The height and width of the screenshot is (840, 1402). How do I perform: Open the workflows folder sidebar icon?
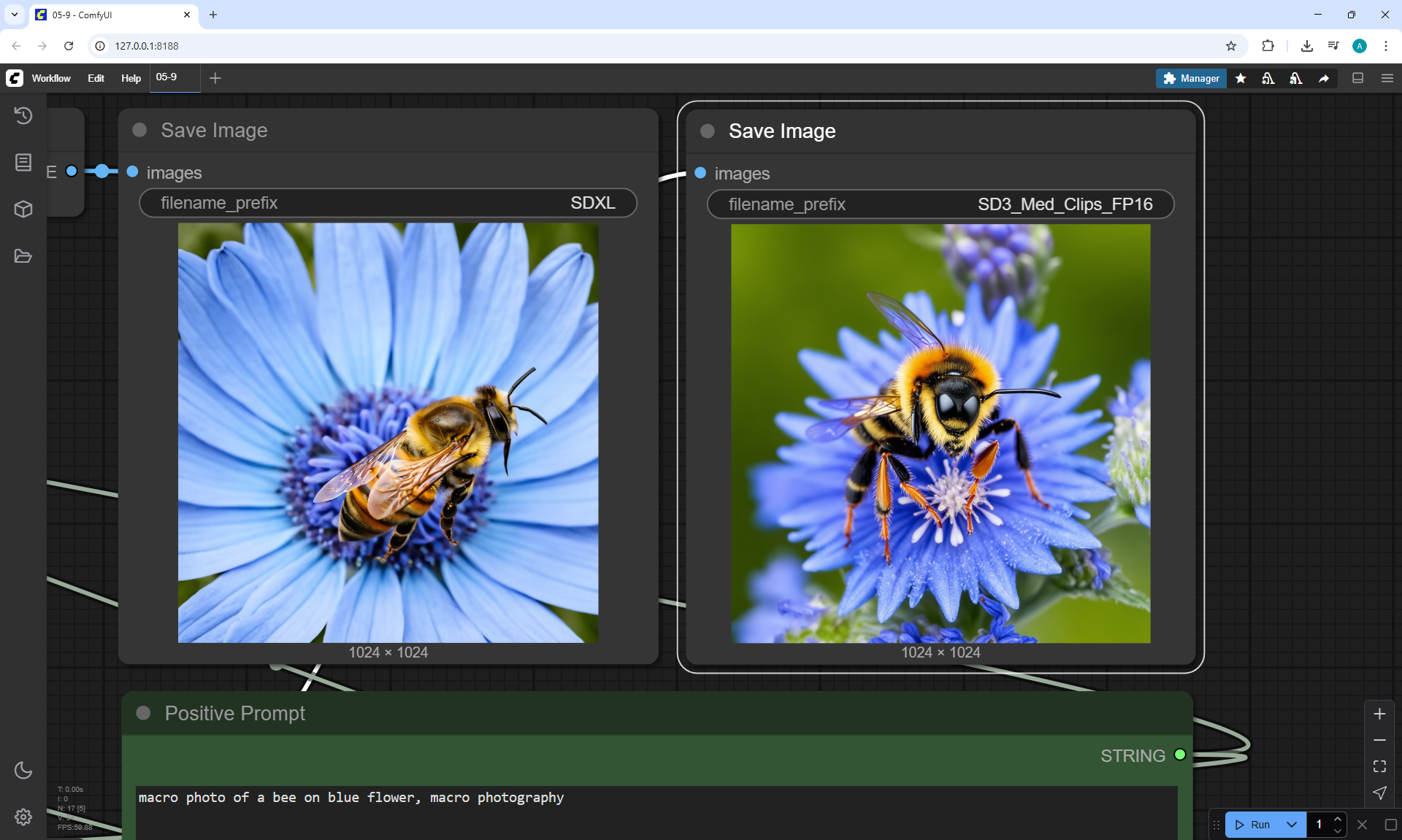click(x=23, y=256)
